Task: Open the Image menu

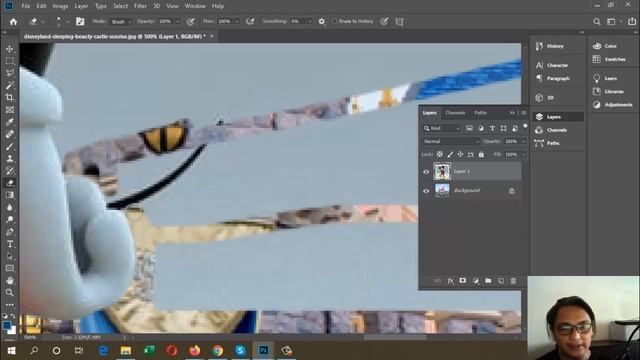Action: point(60,6)
